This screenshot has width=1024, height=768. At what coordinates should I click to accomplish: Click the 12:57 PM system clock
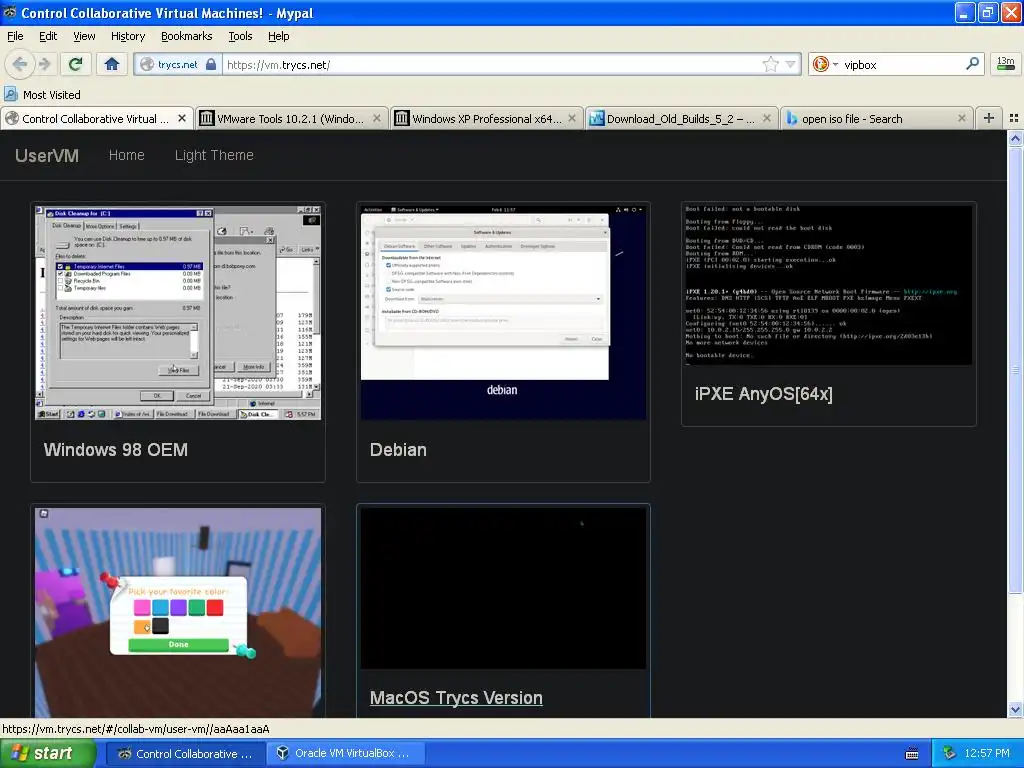(x=987, y=754)
